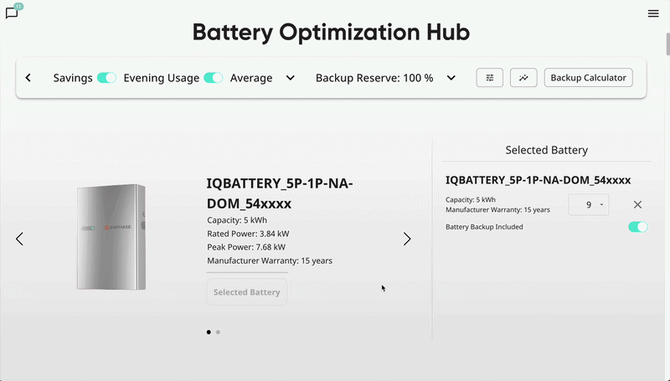Click the disabled Selected Battery button
Image resolution: width=670 pixels, height=381 pixels.
(x=247, y=292)
